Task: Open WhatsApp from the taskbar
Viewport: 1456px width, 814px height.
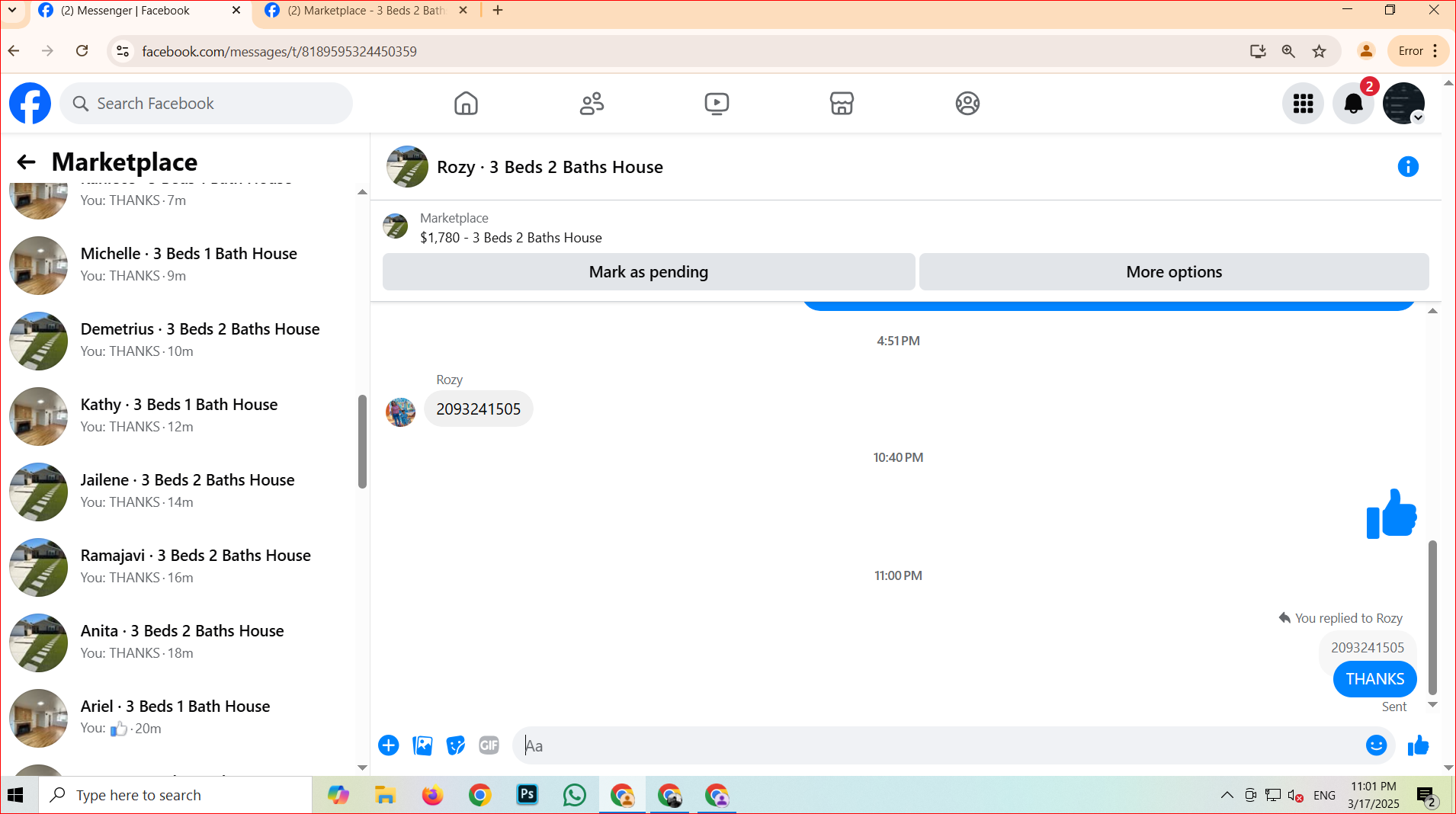Action: click(x=575, y=795)
